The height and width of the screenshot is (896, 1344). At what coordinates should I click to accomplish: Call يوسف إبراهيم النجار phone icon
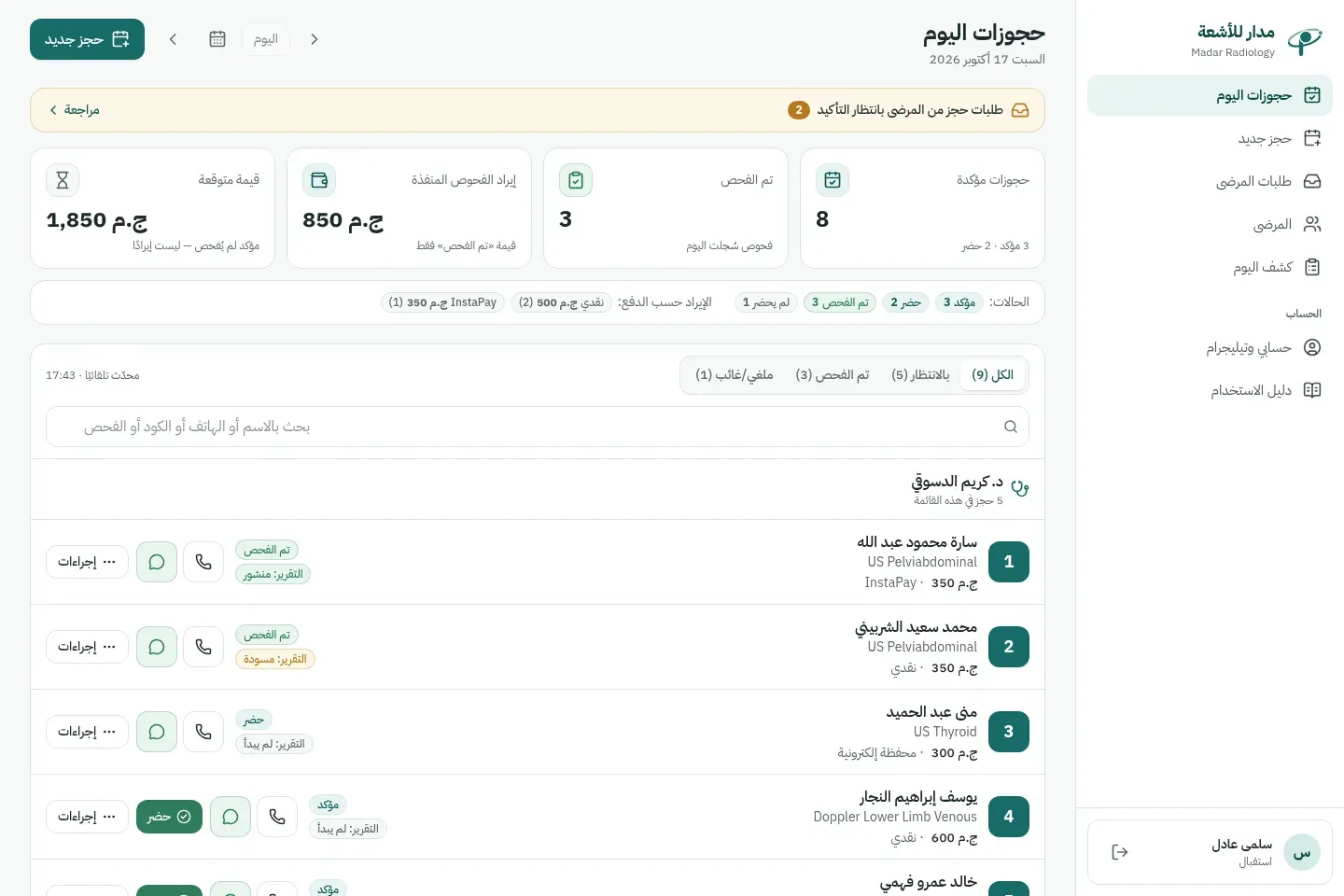[277, 817]
